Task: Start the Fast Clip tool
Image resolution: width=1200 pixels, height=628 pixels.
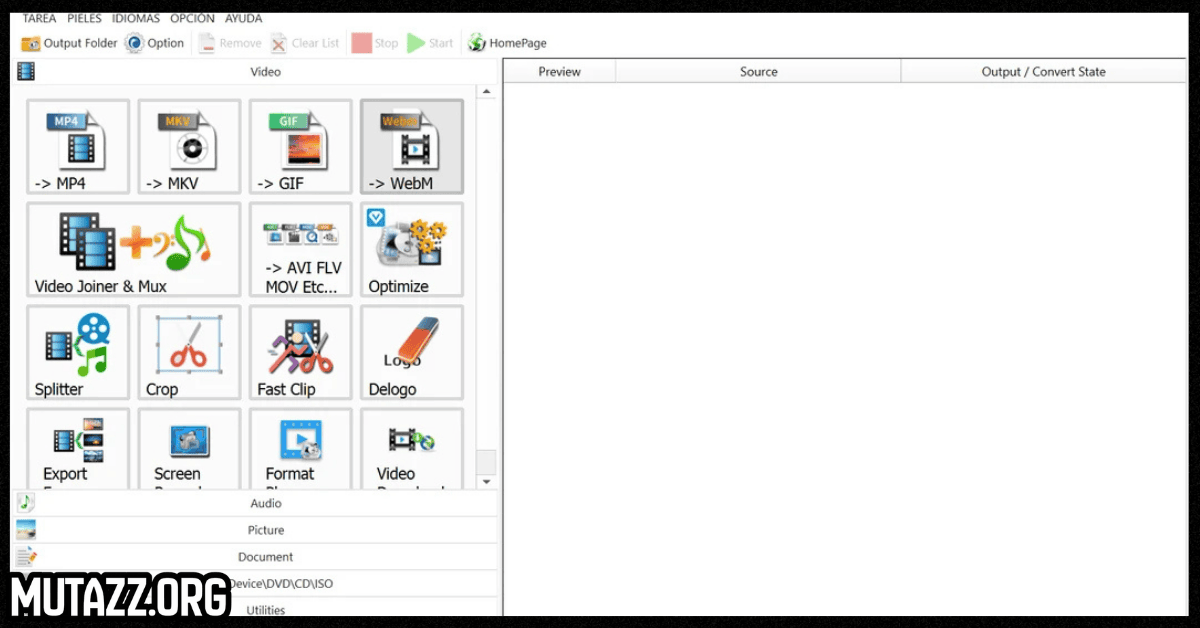Action: point(300,352)
